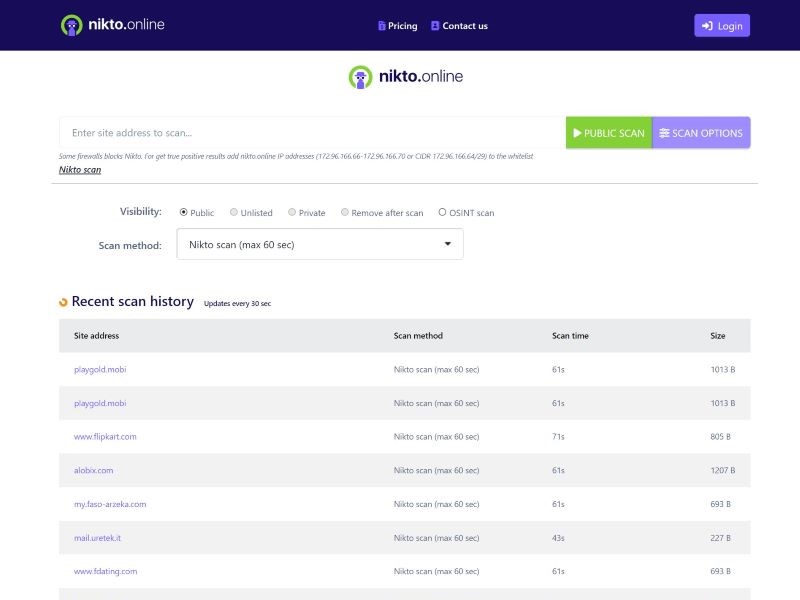The image size is (800, 600).
Task: Choose the Private visibility radio button
Action: click(292, 212)
